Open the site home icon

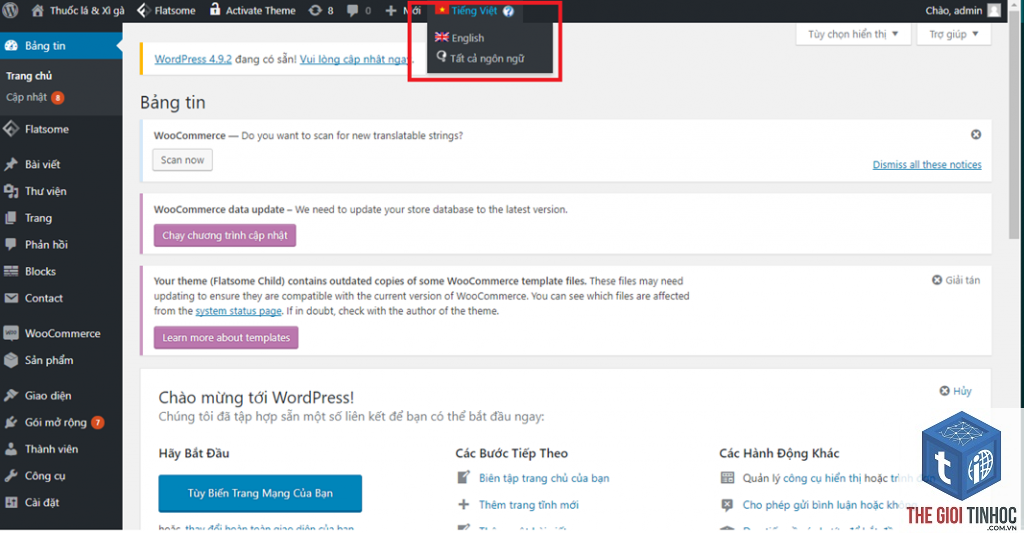coord(38,10)
